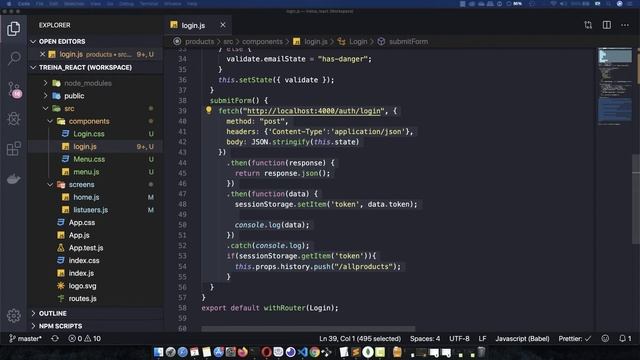Click the Prettier status bar item
This screenshot has height=360, width=640.
point(574,338)
